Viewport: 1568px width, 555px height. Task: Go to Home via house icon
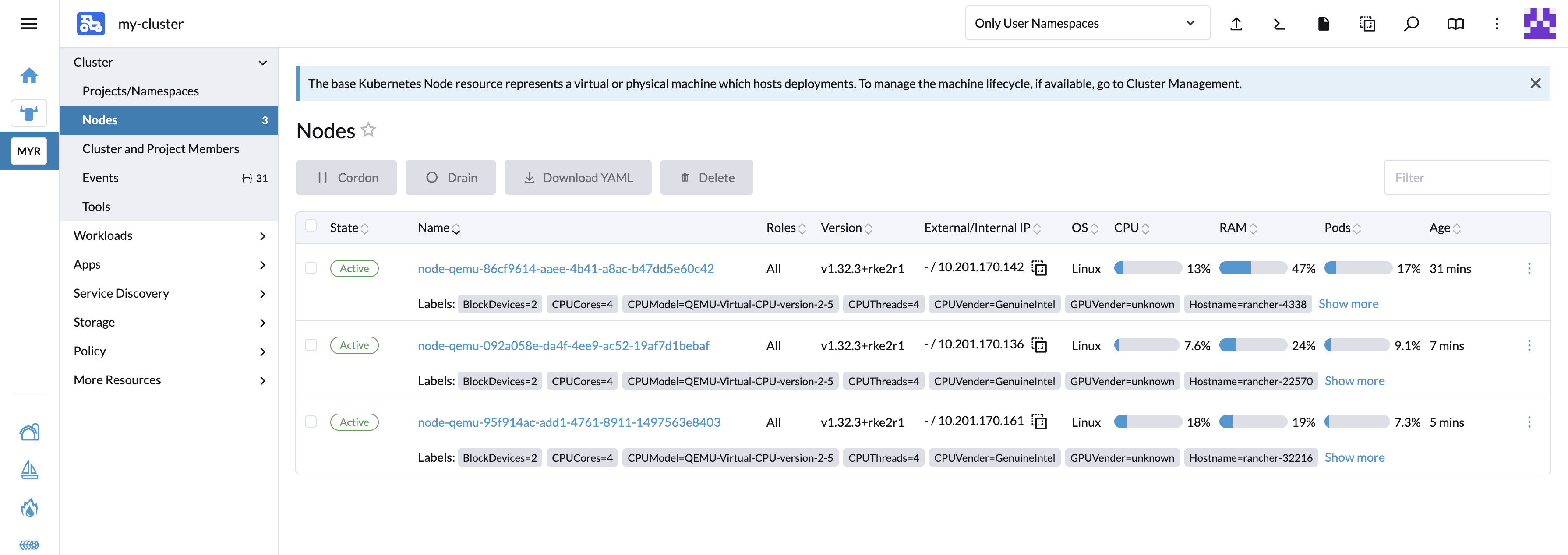tap(29, 75)
